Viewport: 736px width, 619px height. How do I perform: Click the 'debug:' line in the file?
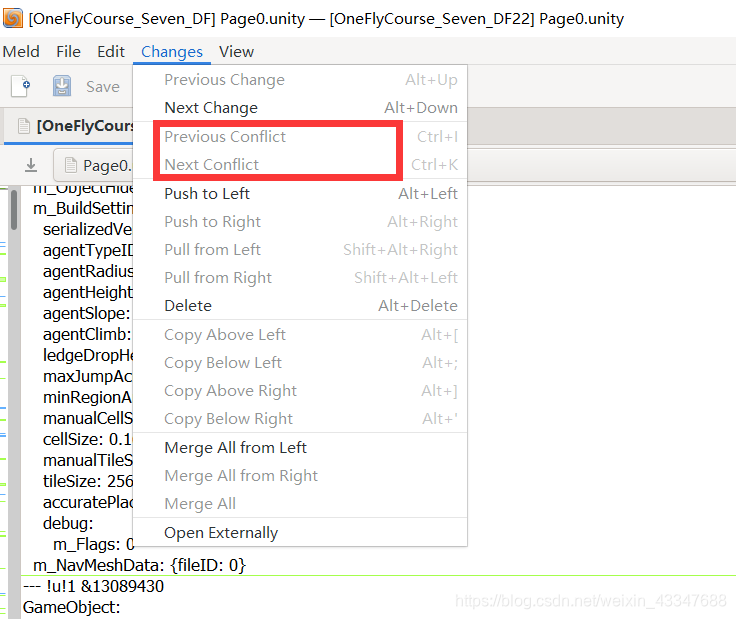(x=68, y=523)
